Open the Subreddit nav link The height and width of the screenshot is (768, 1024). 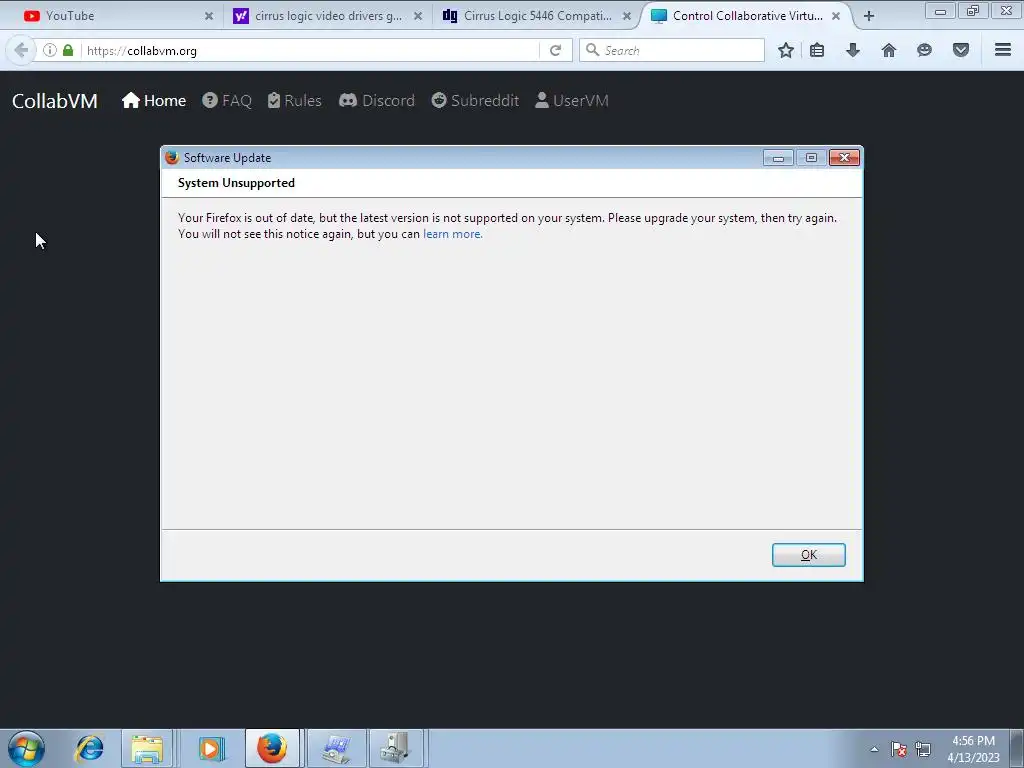coord(475,101)
